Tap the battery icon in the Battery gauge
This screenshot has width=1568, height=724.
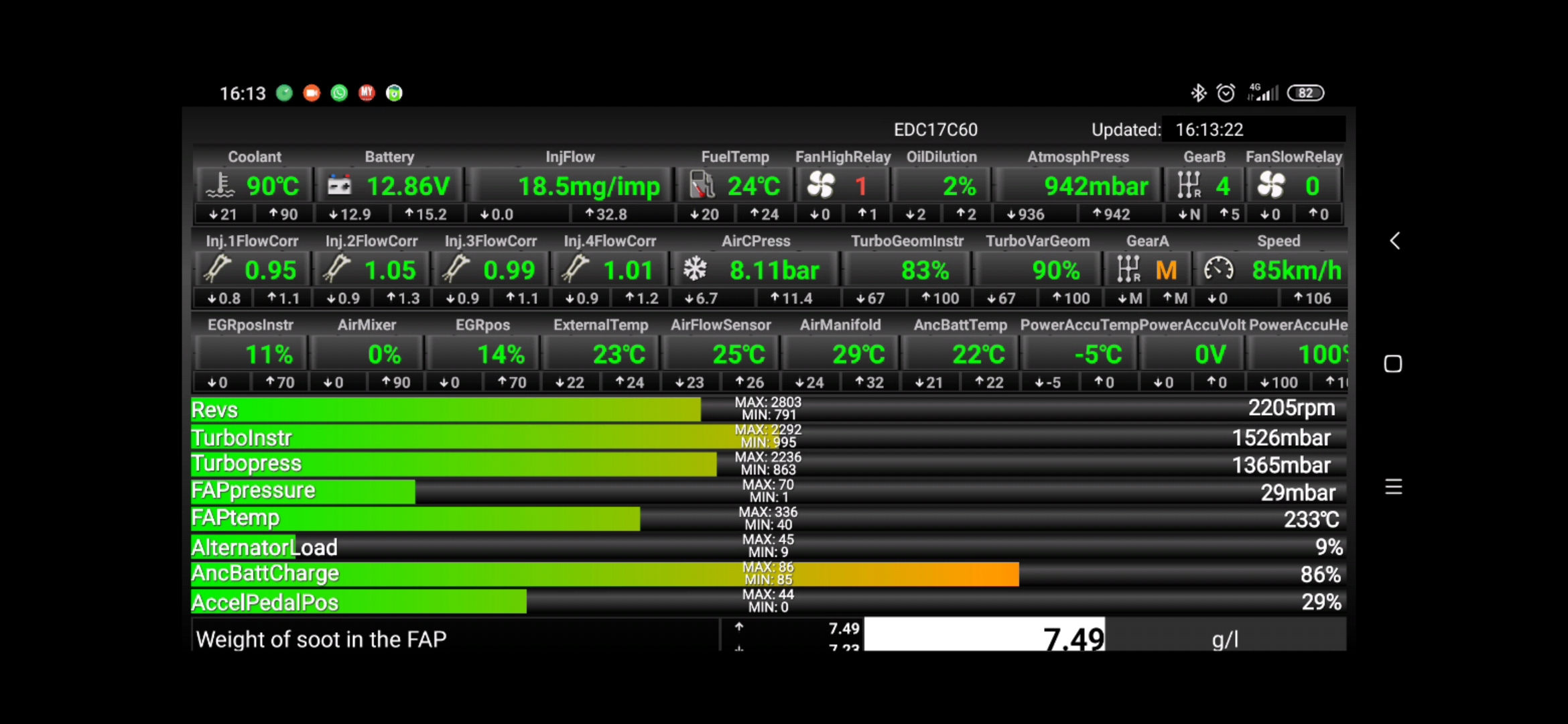(339, 186)
